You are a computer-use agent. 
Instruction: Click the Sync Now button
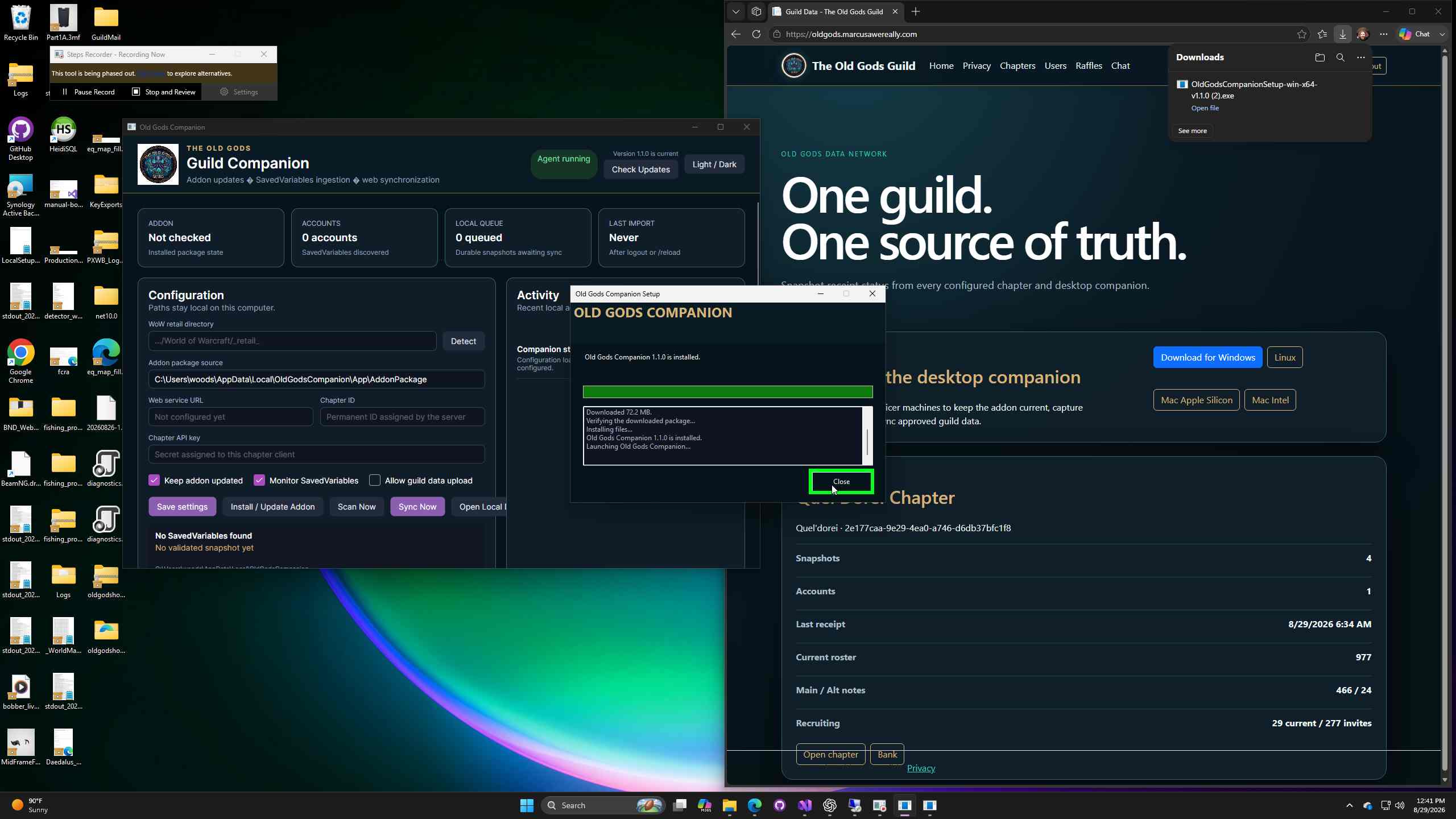tap(417, 507)
